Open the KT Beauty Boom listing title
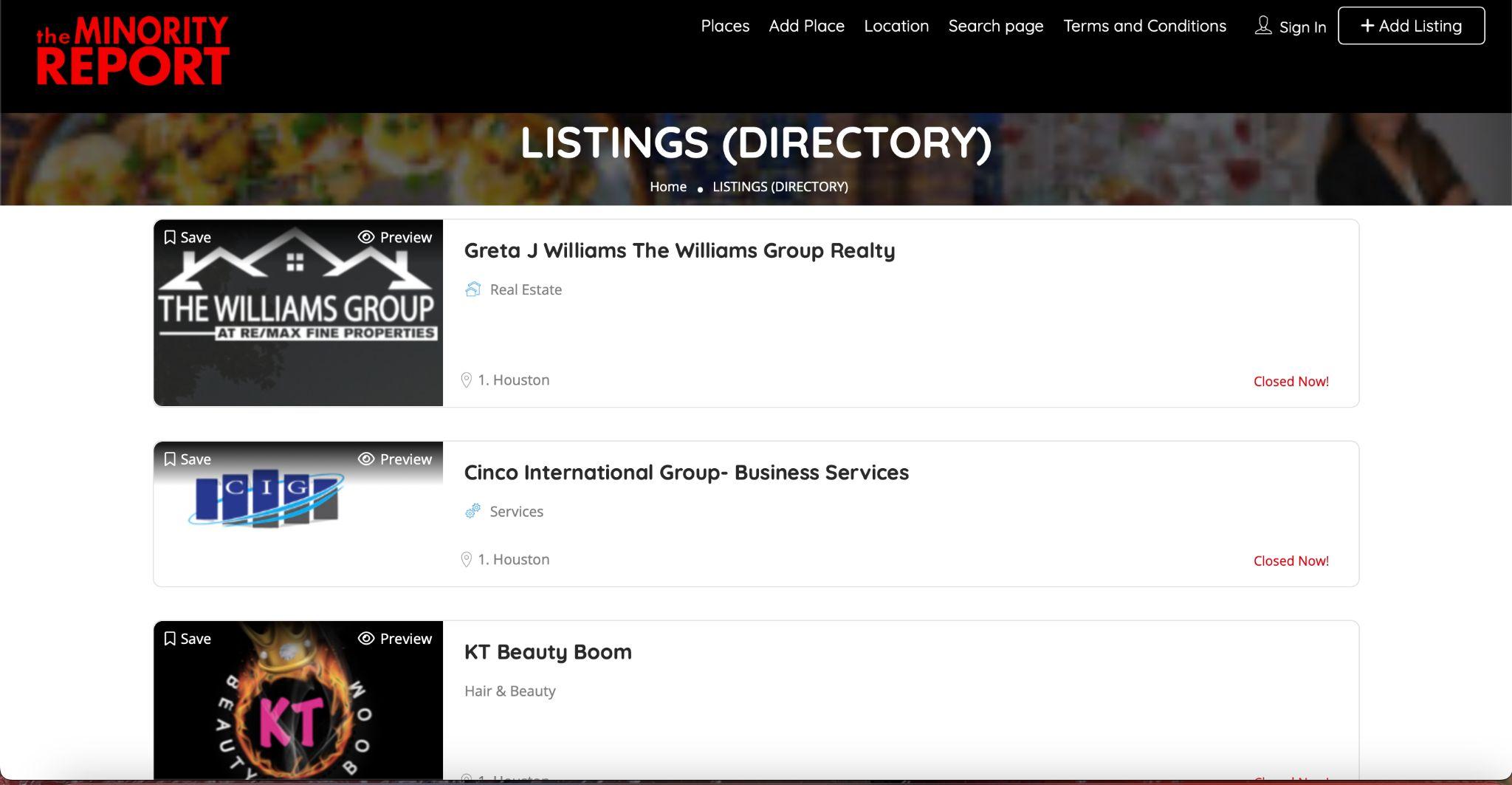Viewport: 1512px width, 785px height. (548, 652)
